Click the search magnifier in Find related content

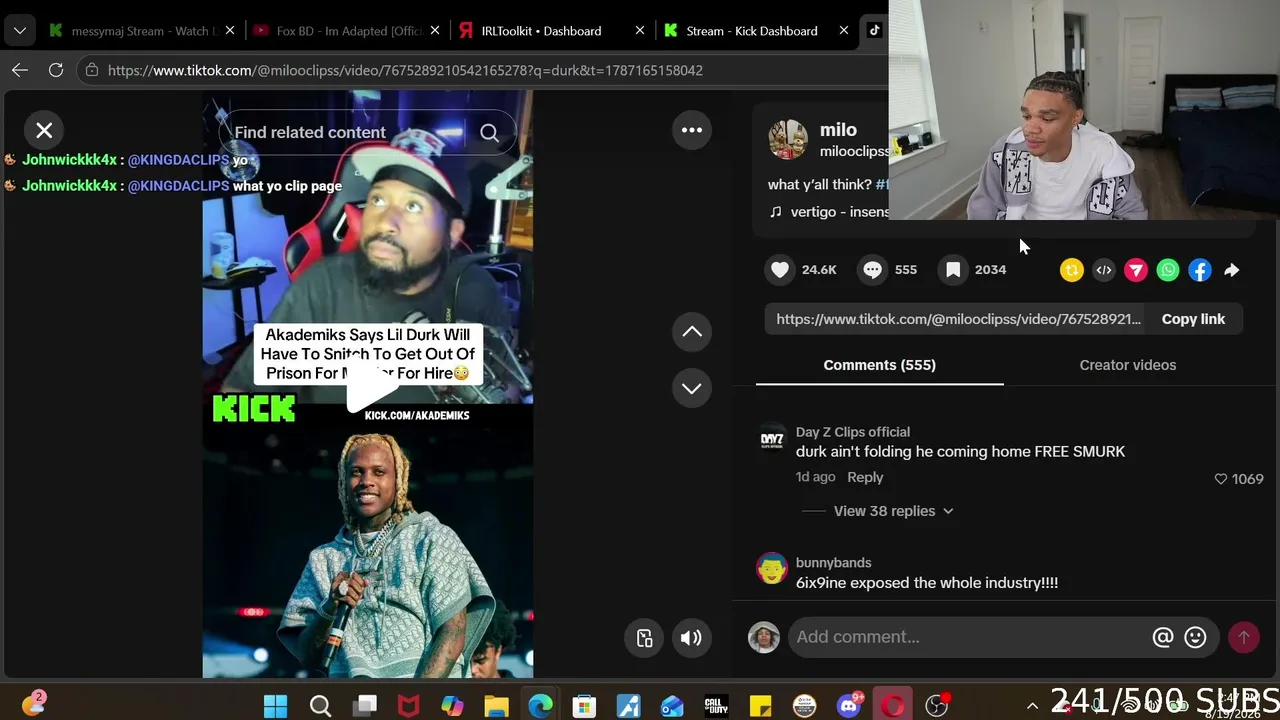pyautogui.click(x=489, y=132)
